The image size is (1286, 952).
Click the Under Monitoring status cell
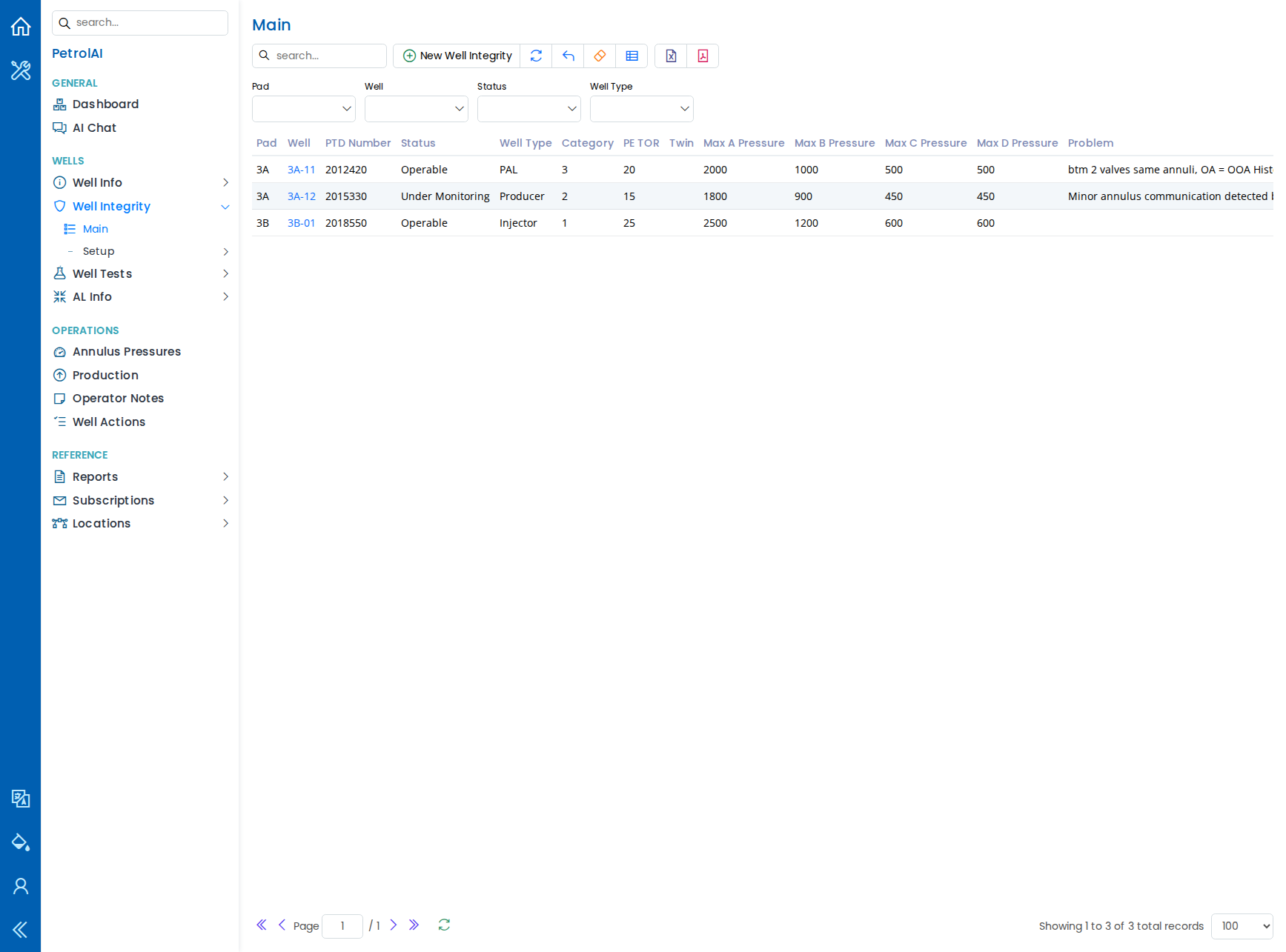coord(445,196)
